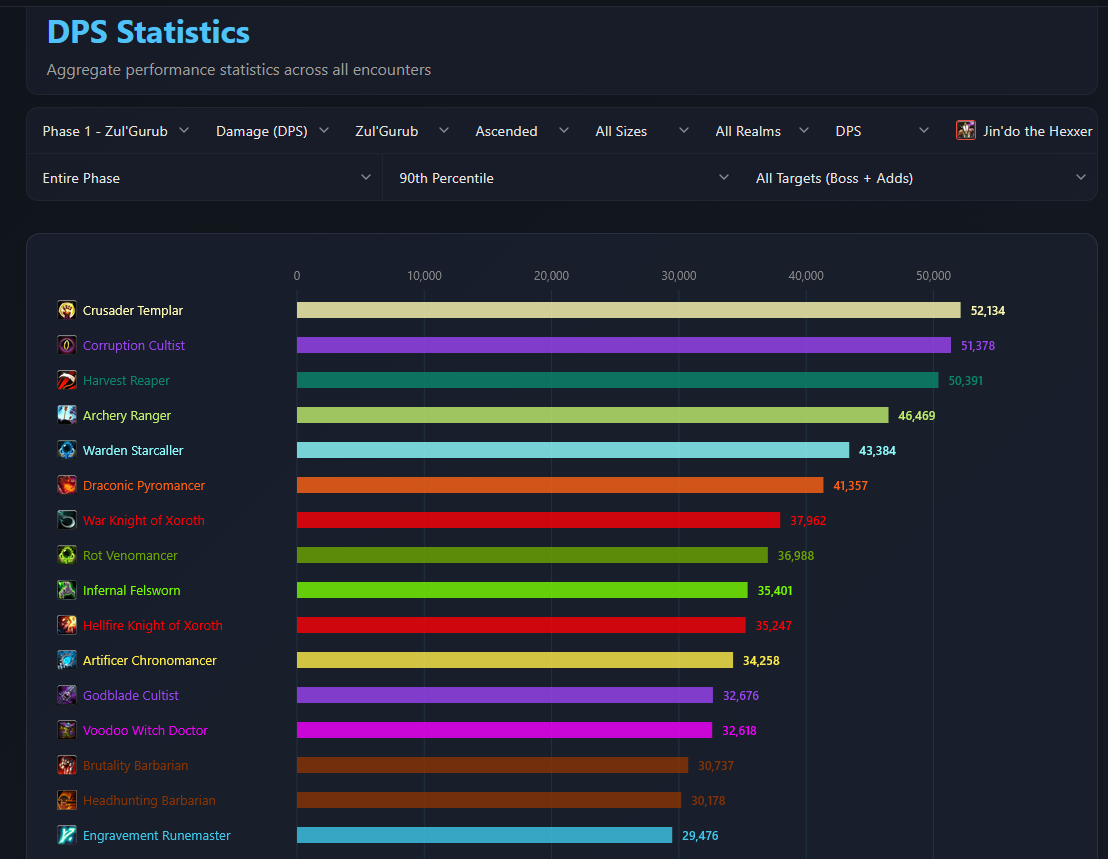This screenshot has height=859, width=1108.
Task: Click the Engravement Runemaster icon
Action: (66, 835)
